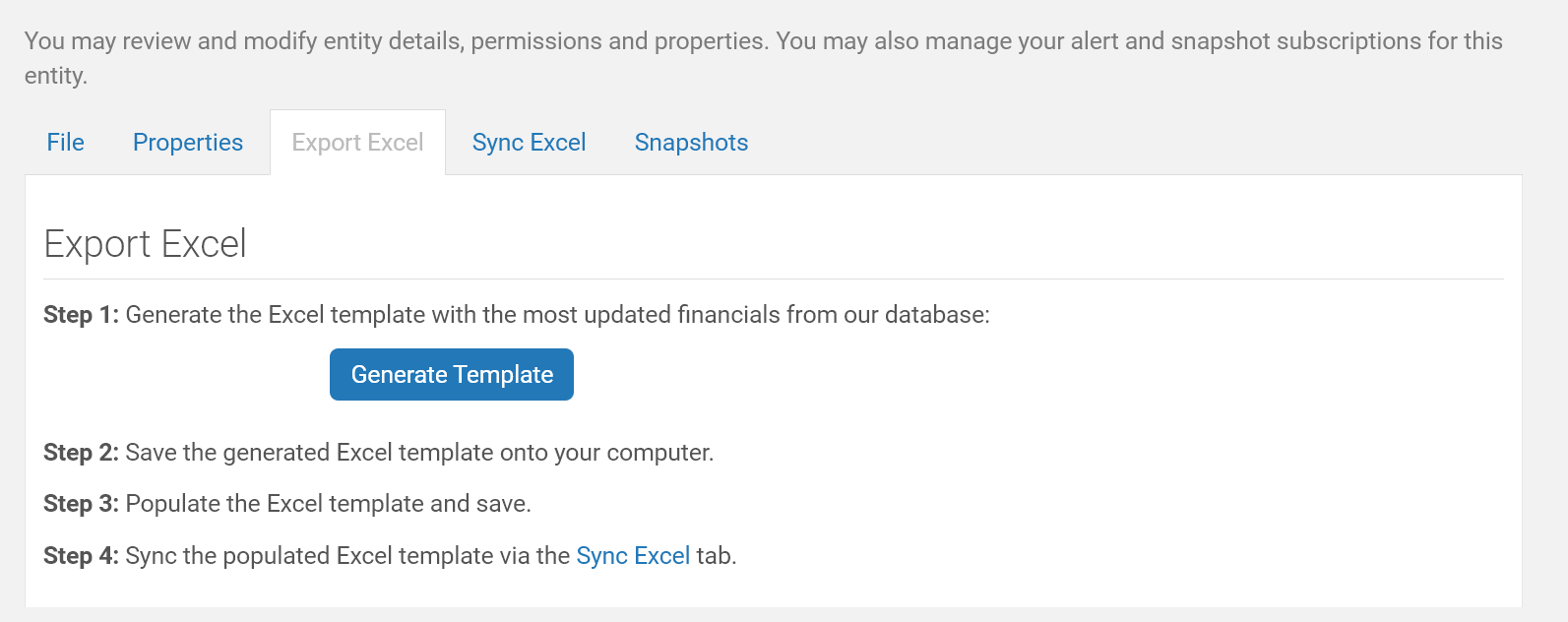Click the word tab ending Step 4
Viewport: 1568px width, 622px height.
(x=717, y=556)
